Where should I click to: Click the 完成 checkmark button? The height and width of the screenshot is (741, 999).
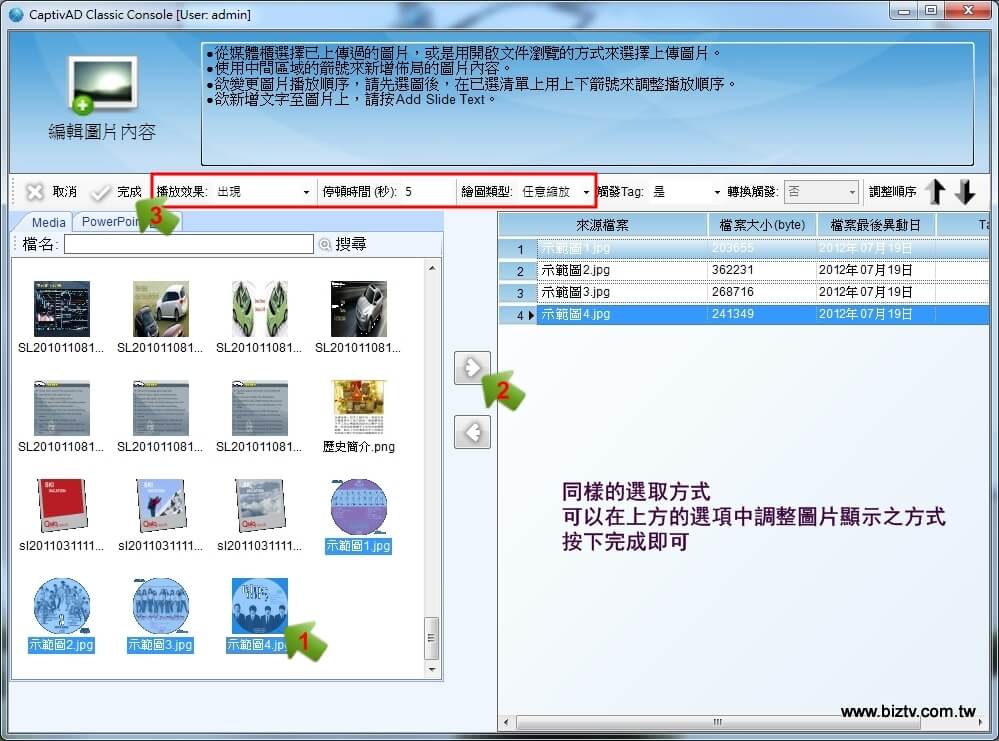(x=117, y=192)
